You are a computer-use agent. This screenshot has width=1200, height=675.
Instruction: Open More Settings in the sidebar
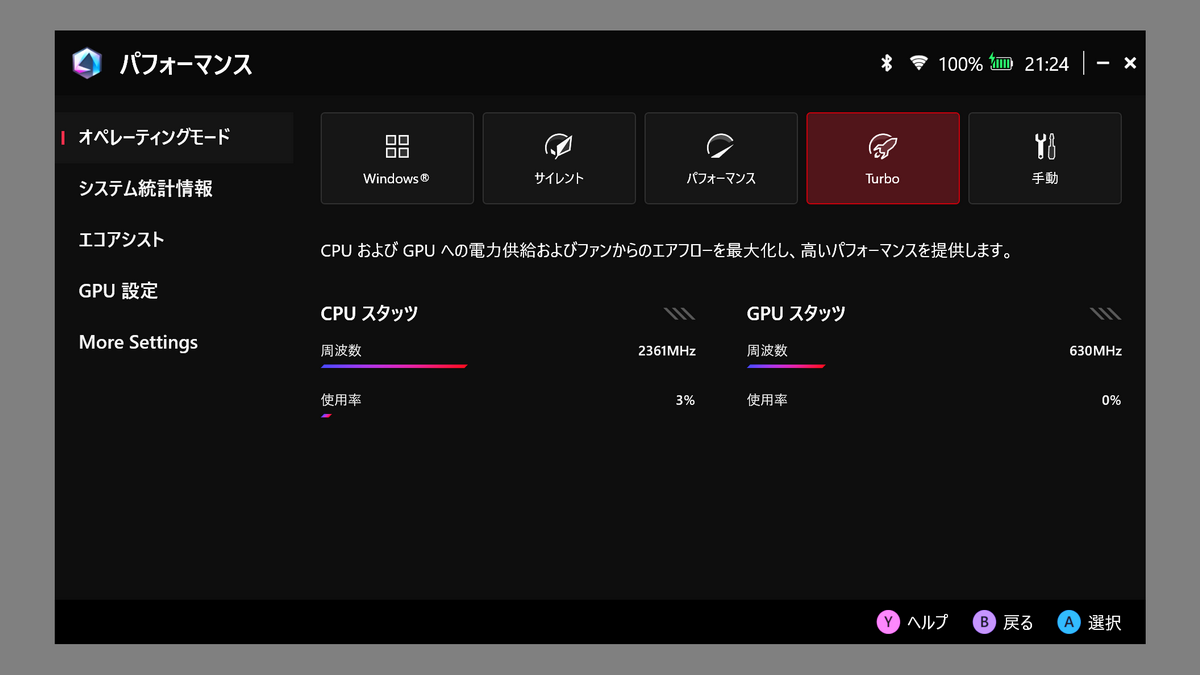[x=138, y=342]
